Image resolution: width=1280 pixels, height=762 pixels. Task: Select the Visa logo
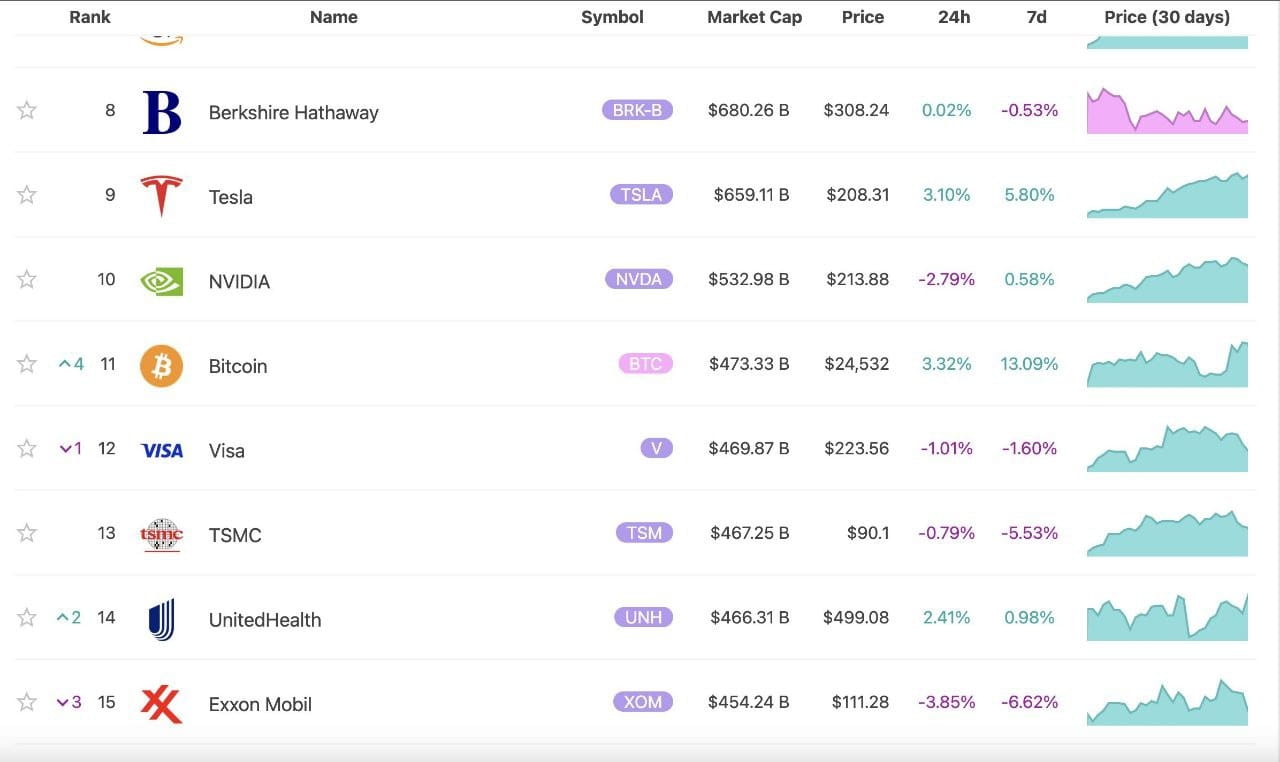[160, 450]
